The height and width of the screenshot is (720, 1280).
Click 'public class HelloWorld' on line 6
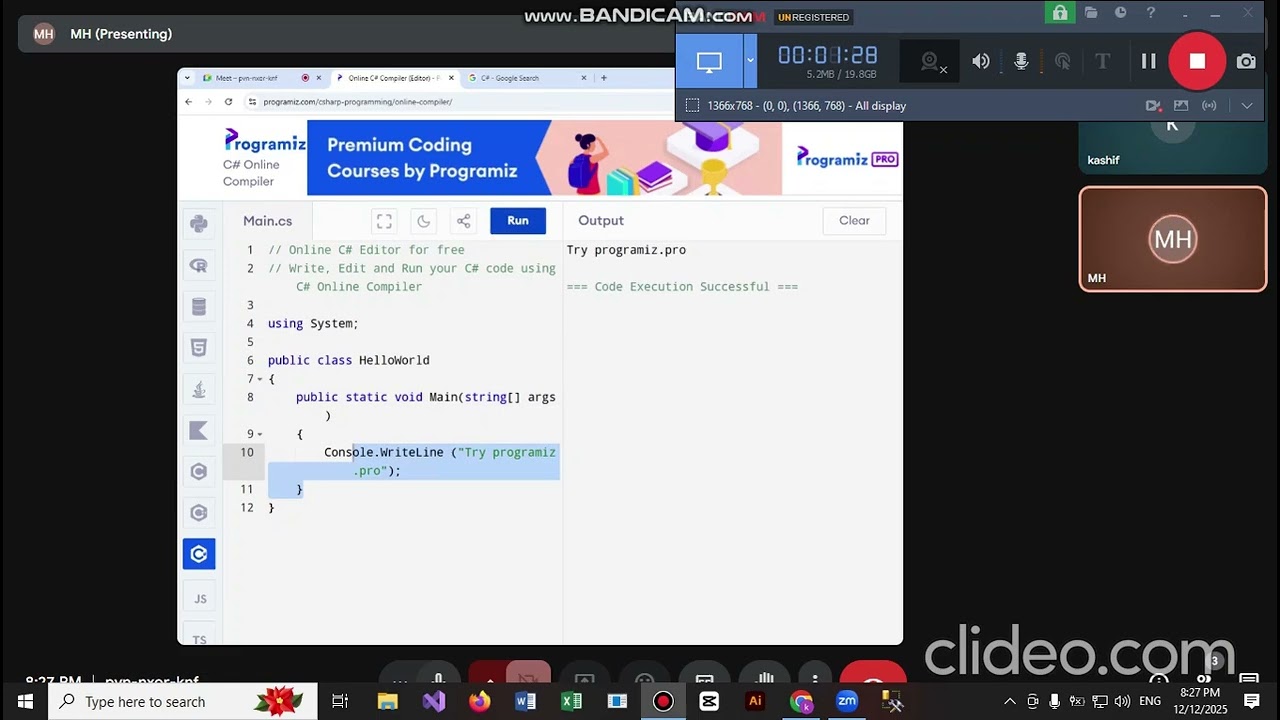[349, 361]
